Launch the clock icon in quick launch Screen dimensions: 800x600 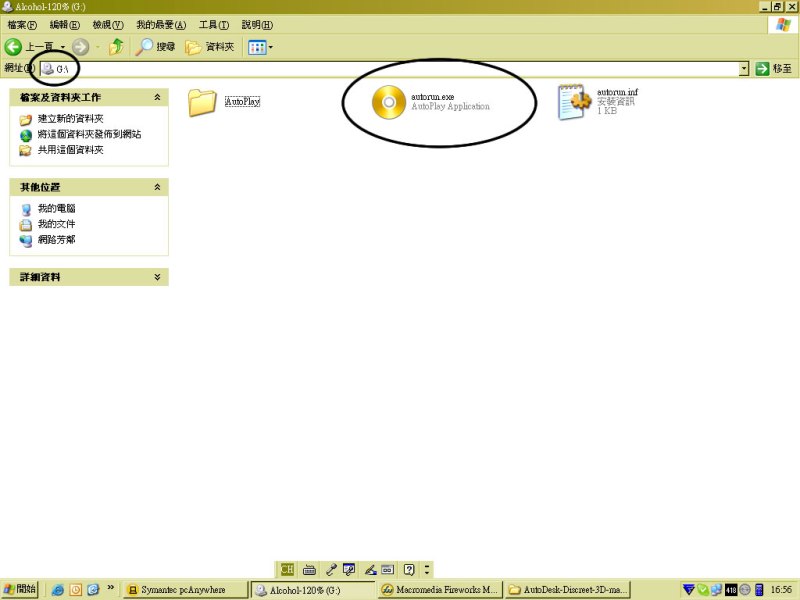coord(76,590)
